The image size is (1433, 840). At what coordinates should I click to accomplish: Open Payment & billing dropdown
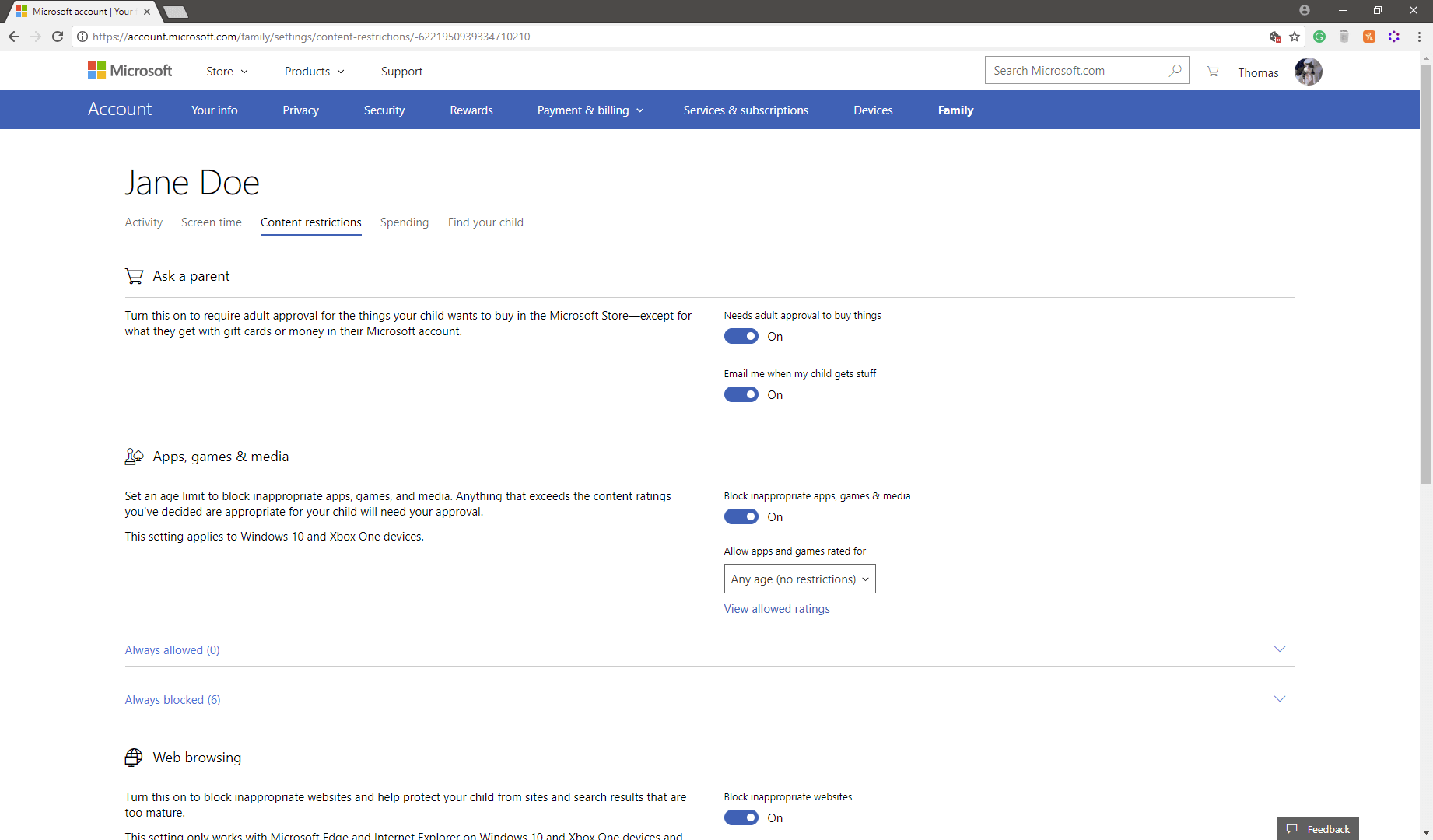(590, 110)
